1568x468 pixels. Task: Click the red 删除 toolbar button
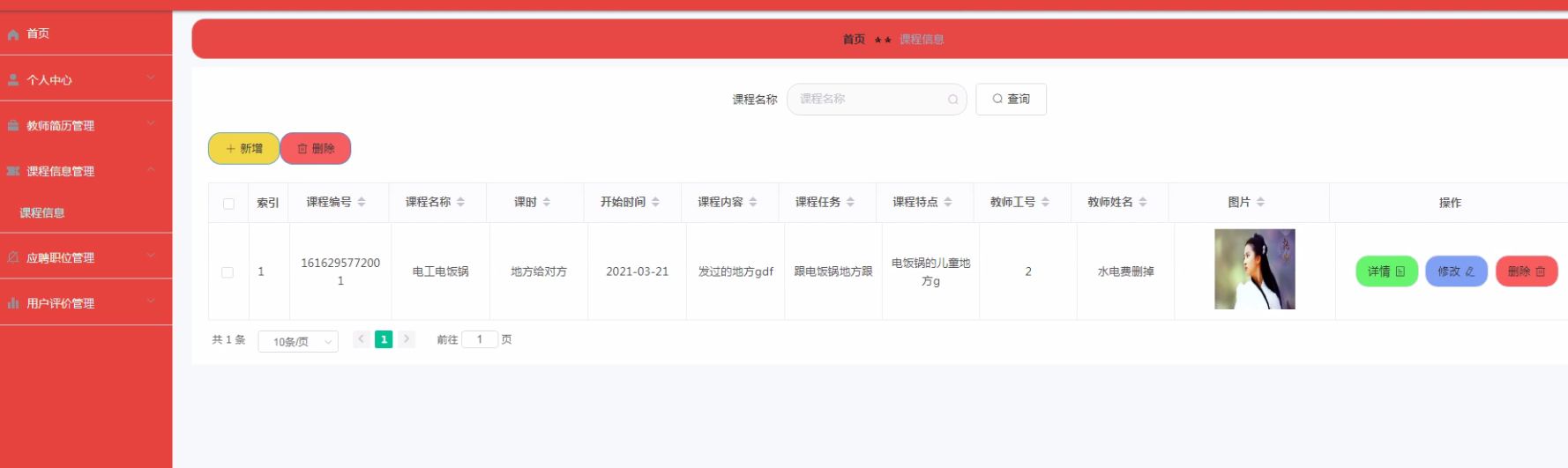click(x=316, y=148)
